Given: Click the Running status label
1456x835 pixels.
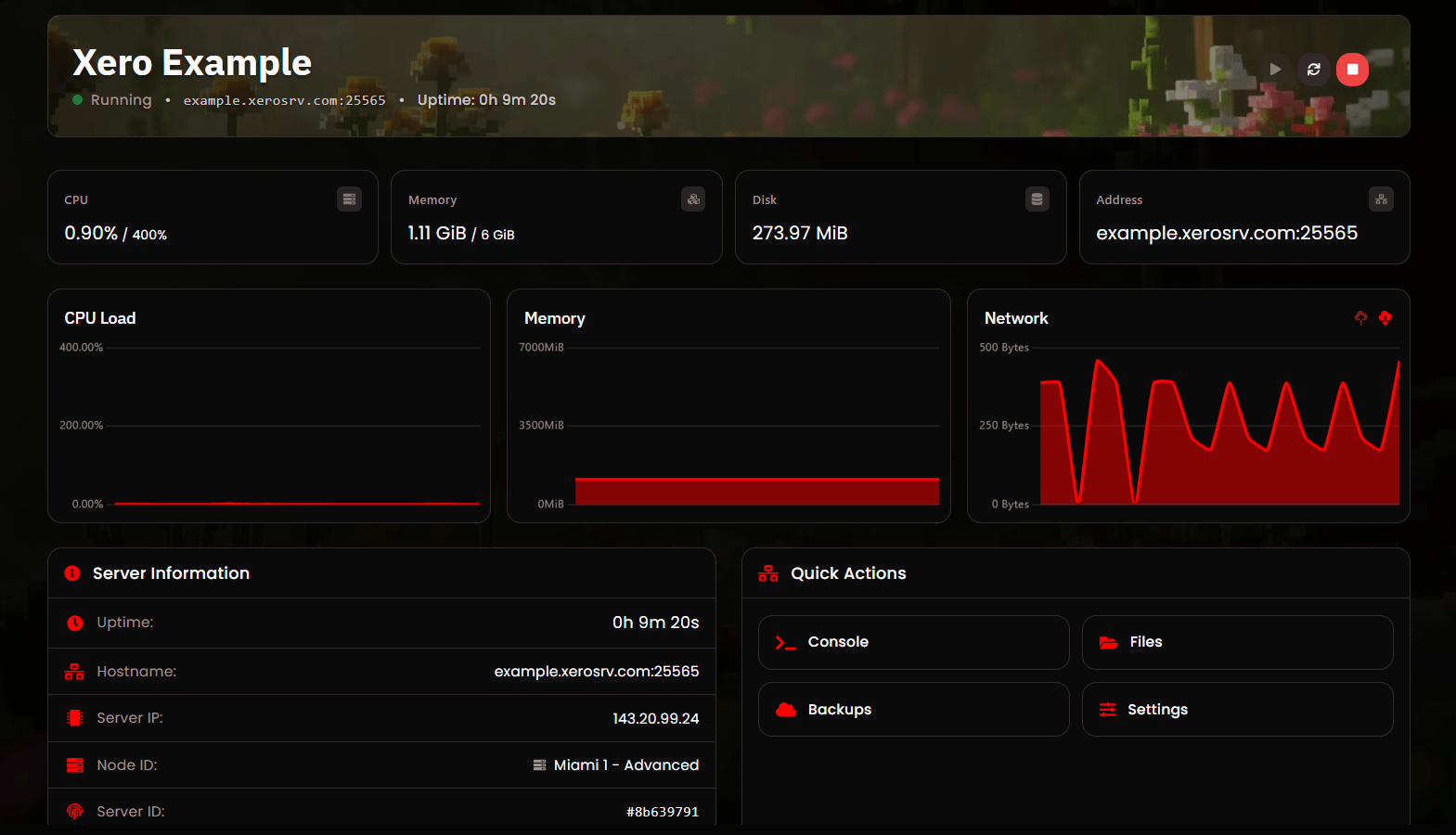Looking at the screenshot, I should (x=121, y=100).
